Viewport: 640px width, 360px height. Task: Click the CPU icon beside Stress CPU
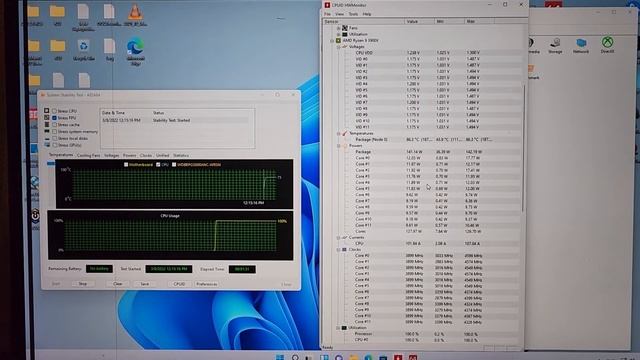47,111
